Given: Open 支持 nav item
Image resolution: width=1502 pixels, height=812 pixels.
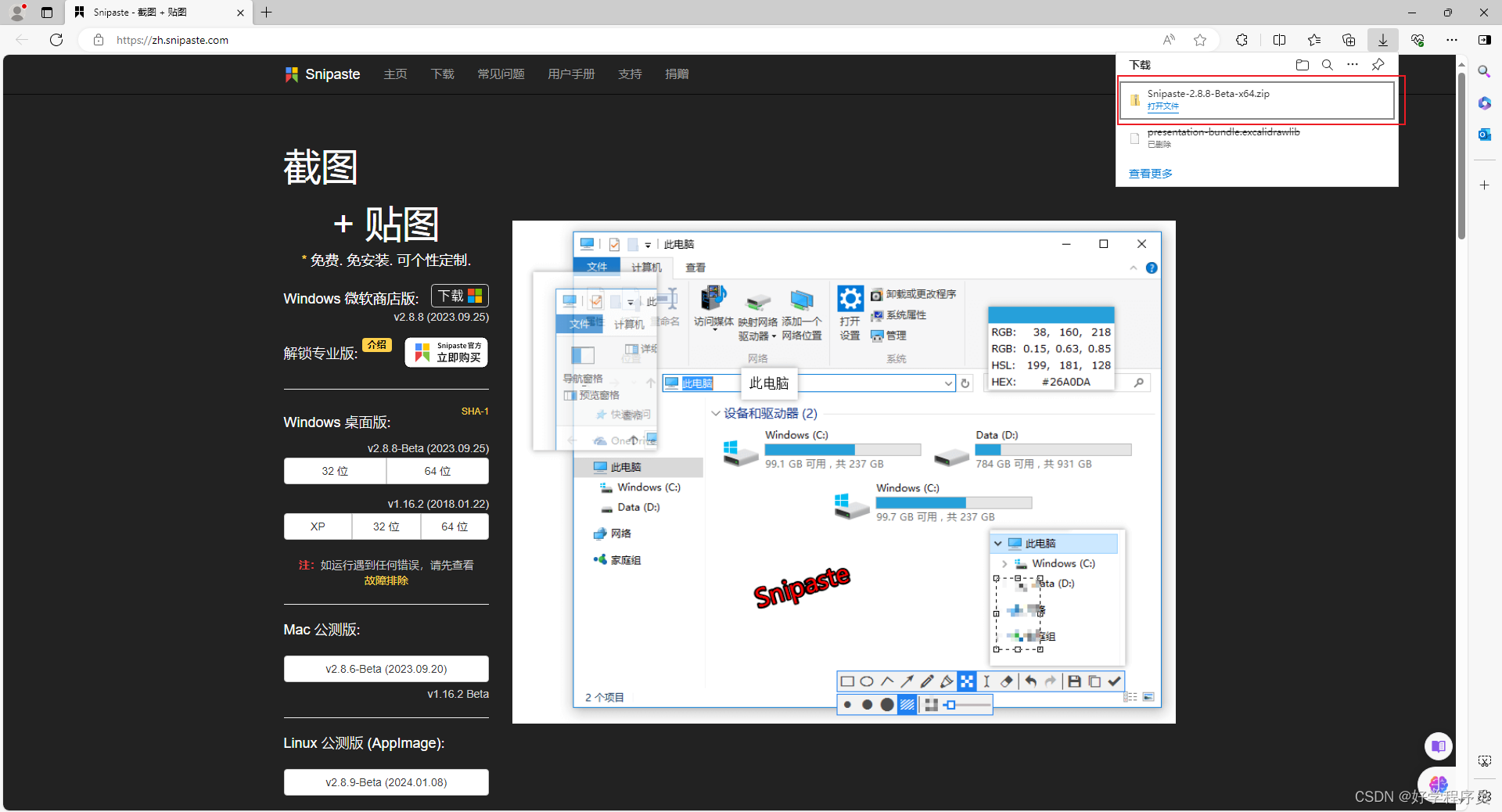Looking at the screenshot, I should [630, 74].
